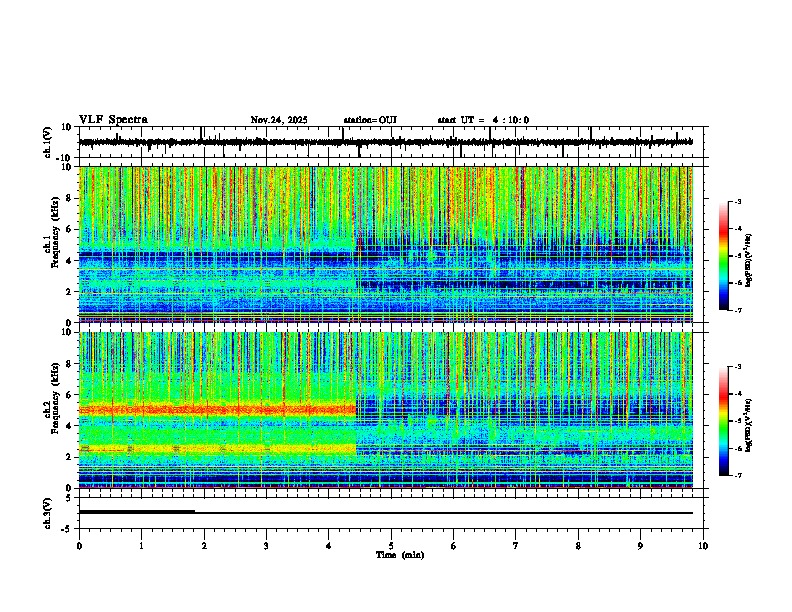Click time axis tick label "5"

pos(391,546)
